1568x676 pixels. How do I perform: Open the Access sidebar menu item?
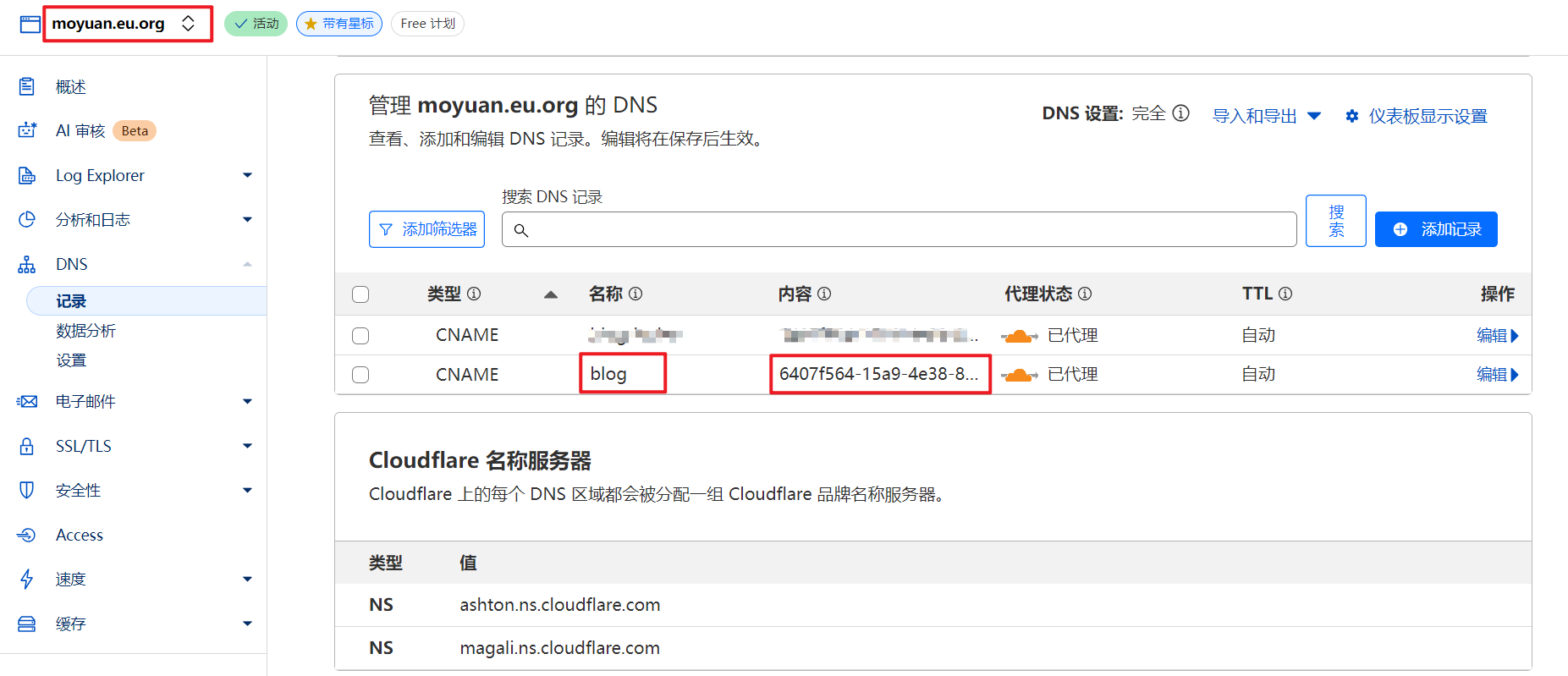tap(80, 535)
